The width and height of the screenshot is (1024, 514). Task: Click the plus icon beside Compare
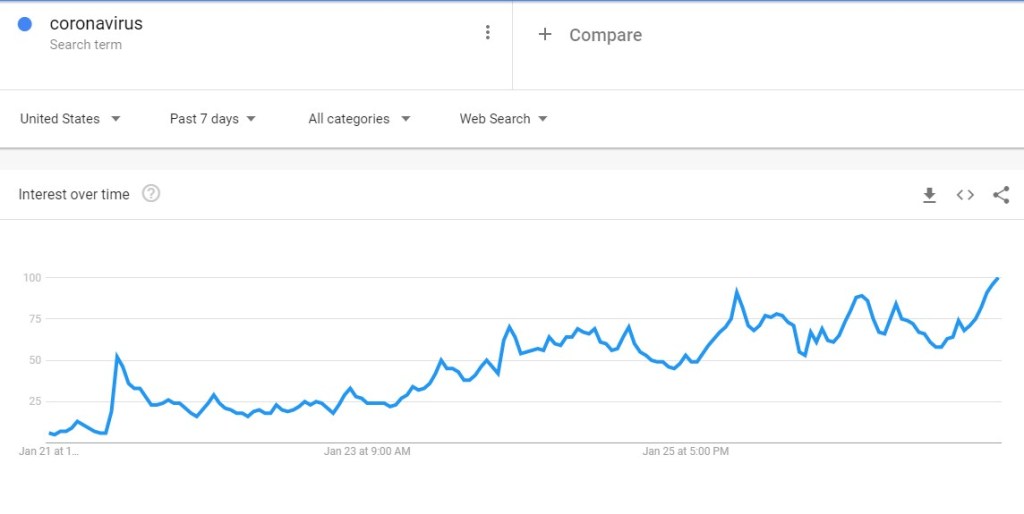point(545,34)
